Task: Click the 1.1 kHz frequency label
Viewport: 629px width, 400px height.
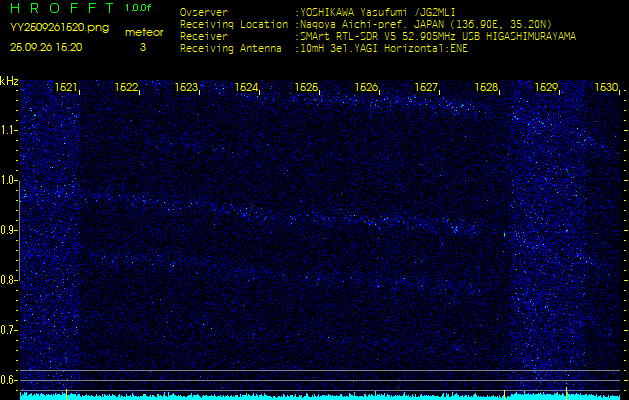Action: coord(9,130)
